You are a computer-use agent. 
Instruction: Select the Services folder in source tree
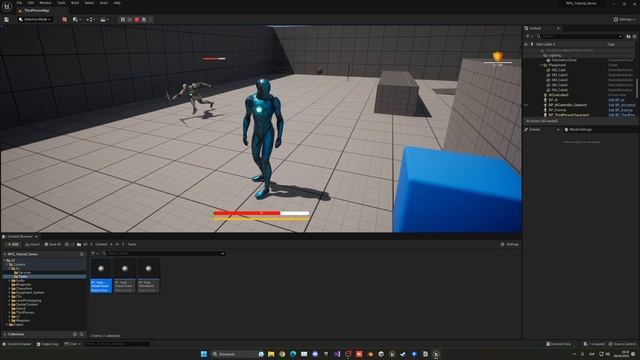tap(24, 272)
